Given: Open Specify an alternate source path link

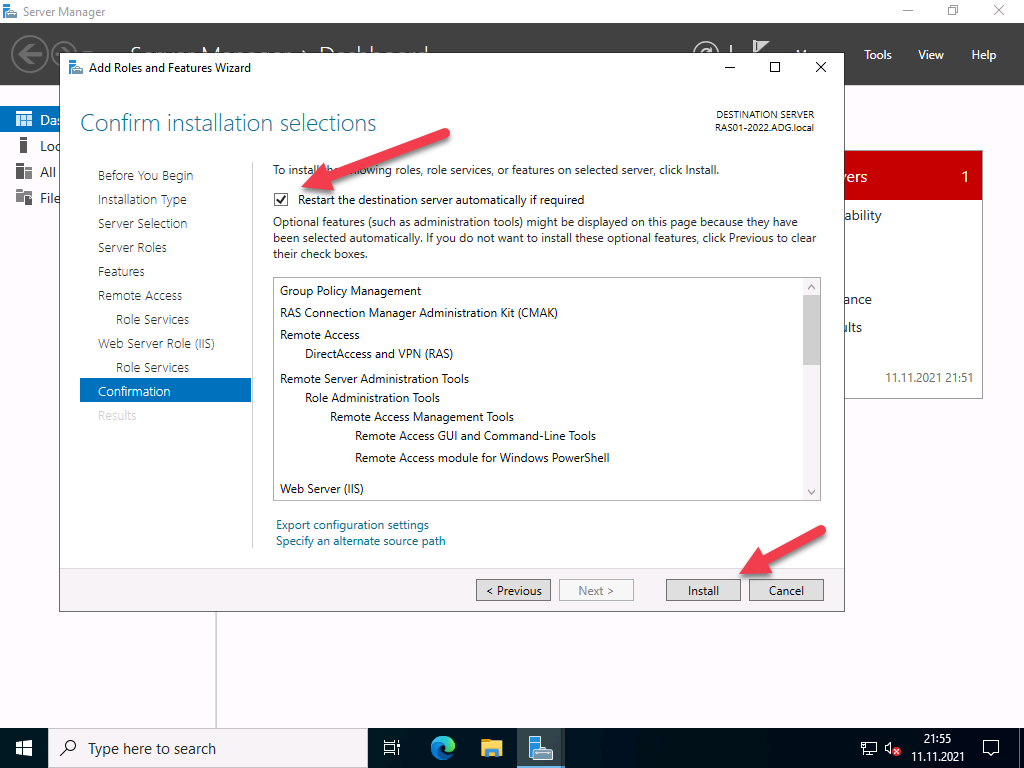Looking at the screenshot, I should [360, 541].
